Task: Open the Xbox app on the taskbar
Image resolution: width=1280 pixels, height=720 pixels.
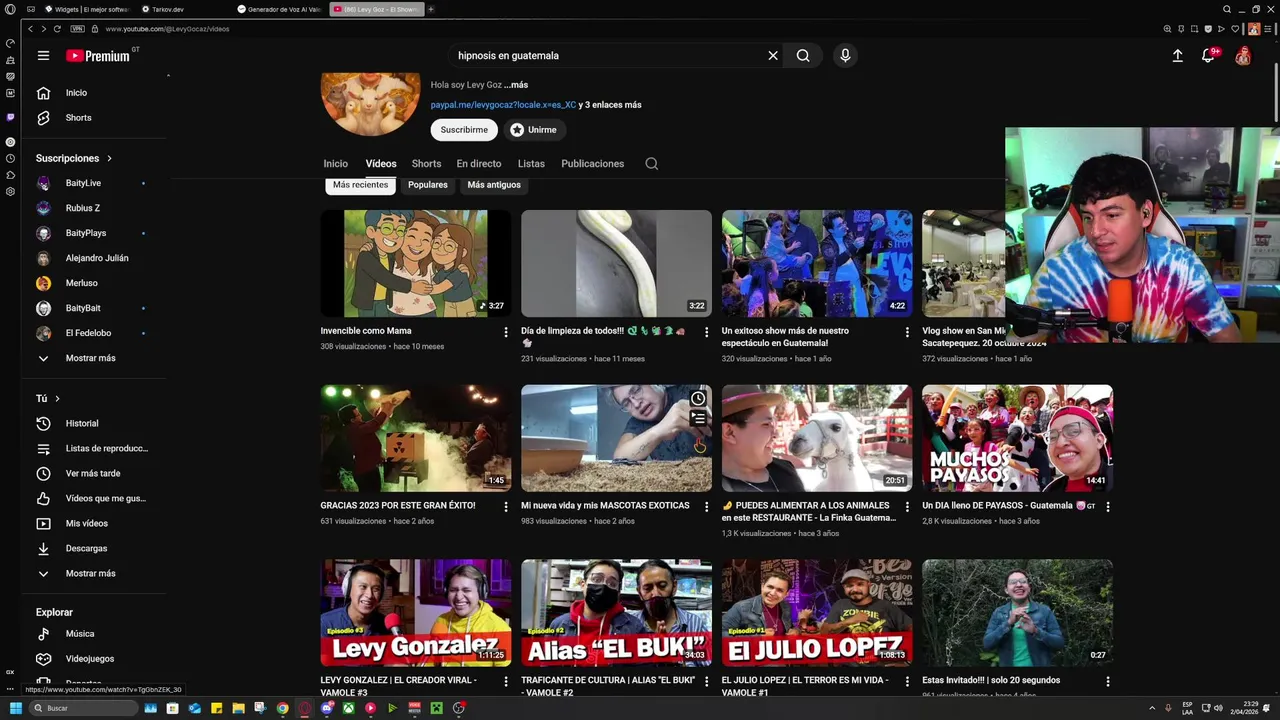Action: point(349,708)
